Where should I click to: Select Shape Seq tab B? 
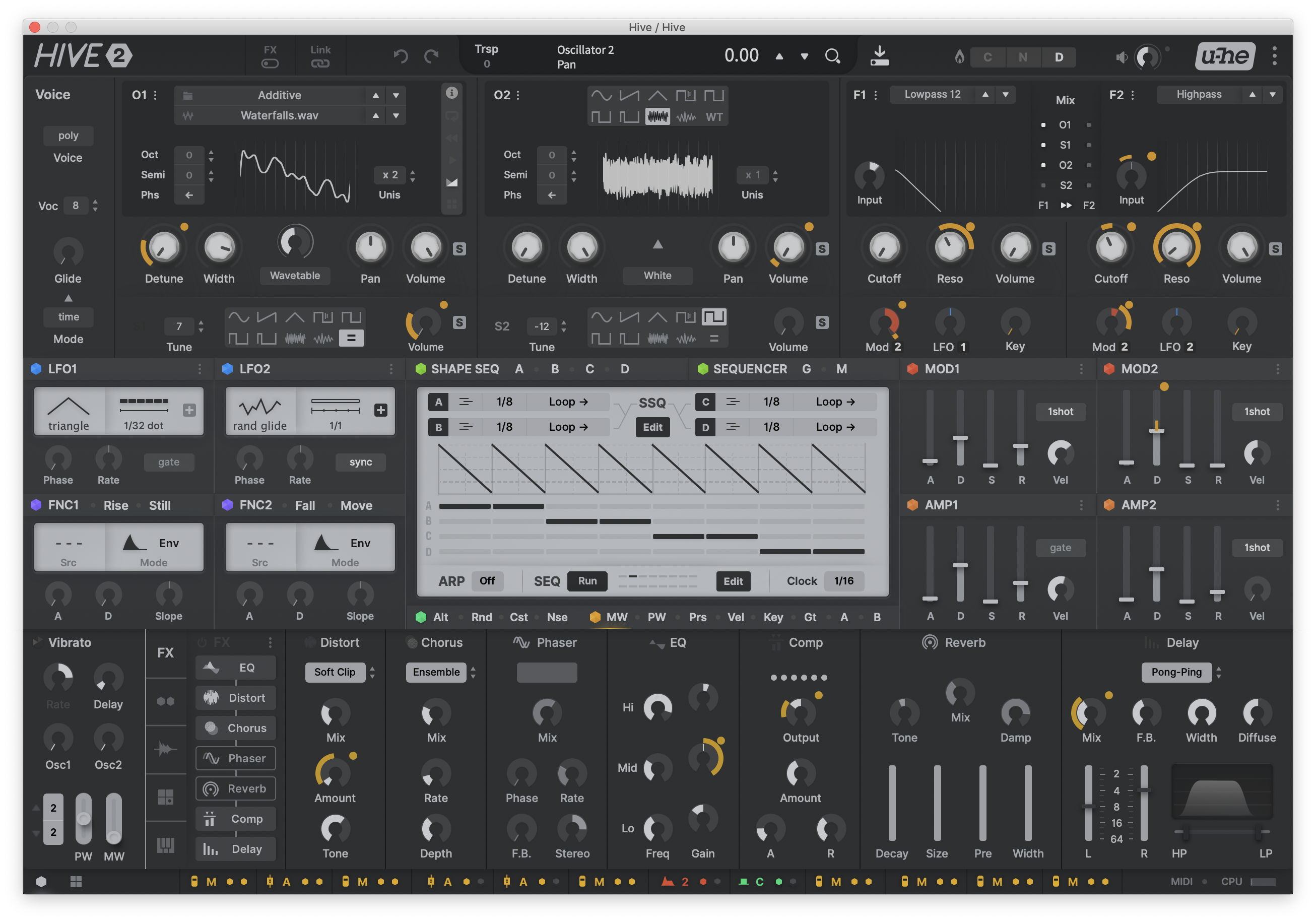point(555,369)
